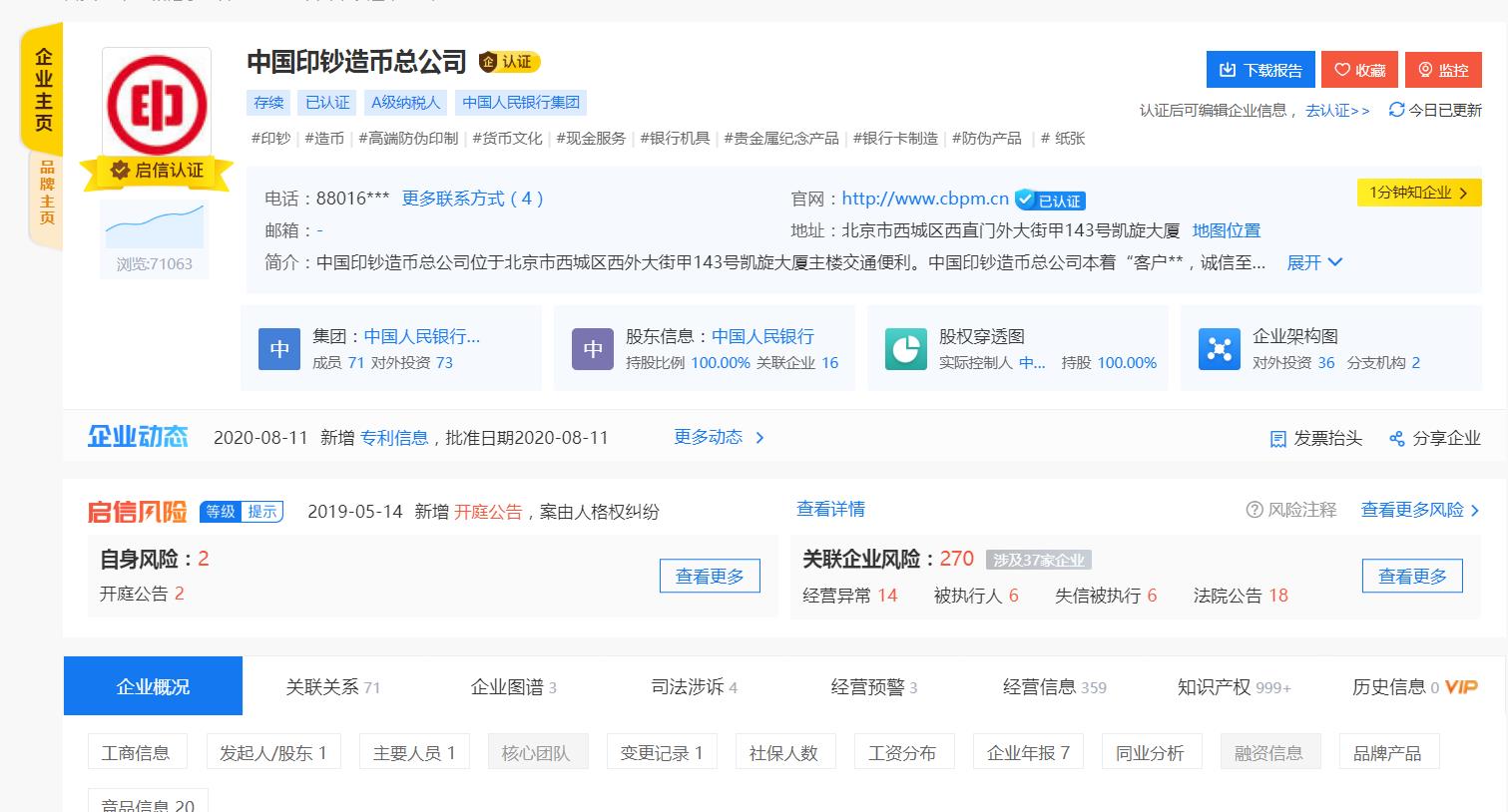Open 更多动态 chevron link
1508x812 pixels.
[720, 437]
